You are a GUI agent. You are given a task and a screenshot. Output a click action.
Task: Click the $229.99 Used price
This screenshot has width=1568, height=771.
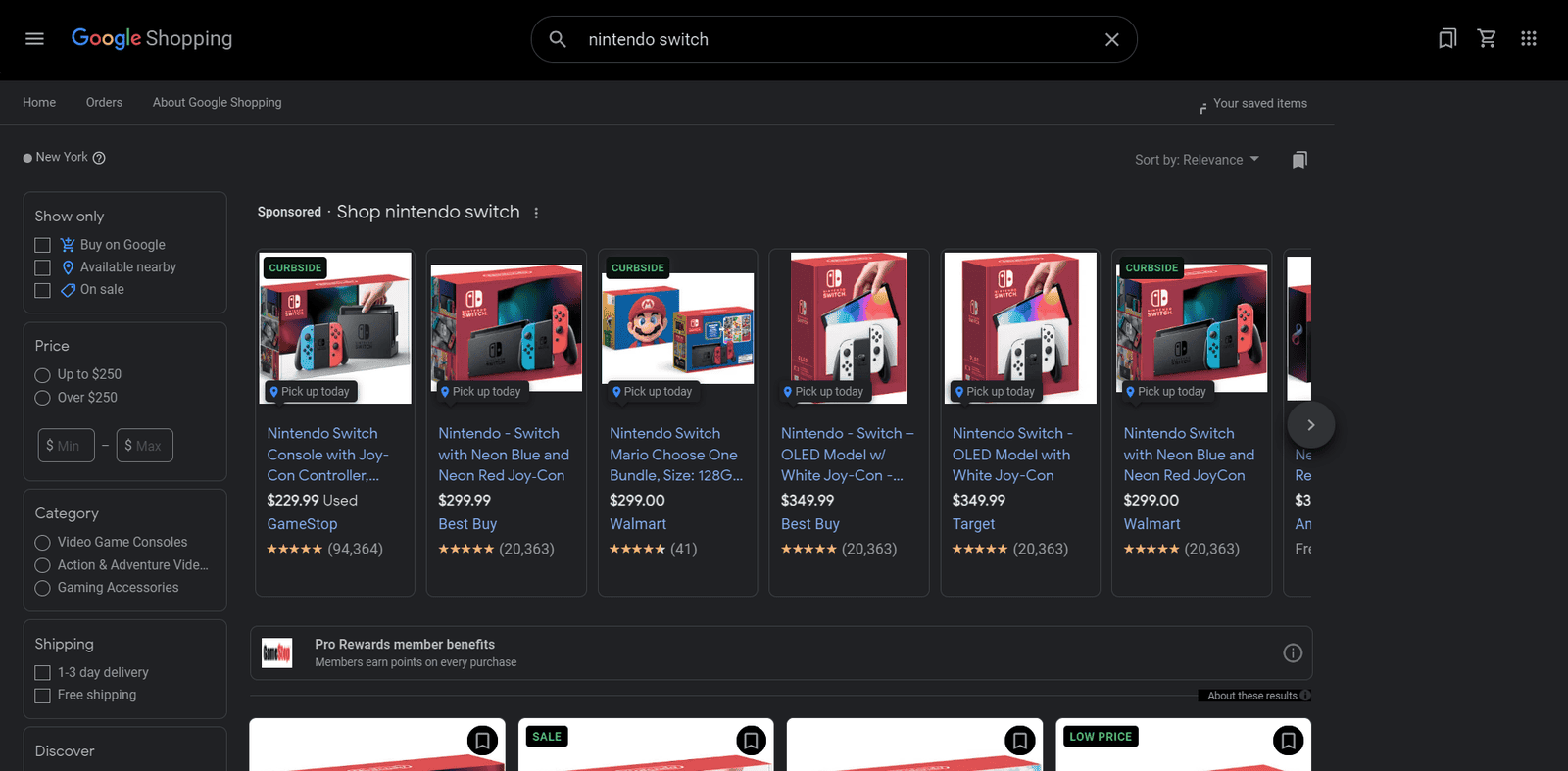(x=312, y=500)
